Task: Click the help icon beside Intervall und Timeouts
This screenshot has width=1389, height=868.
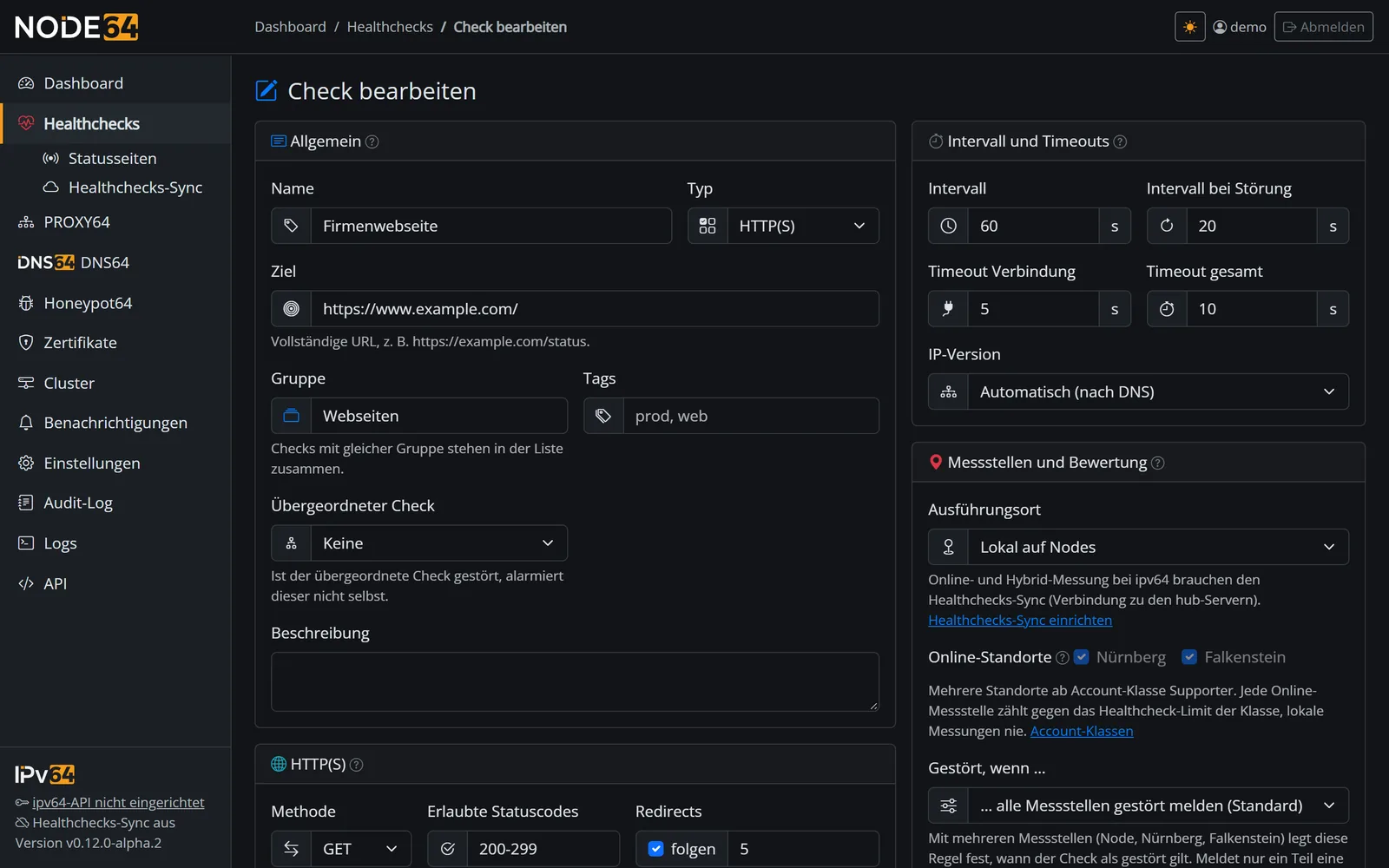Action: [x=1120, y=141]
